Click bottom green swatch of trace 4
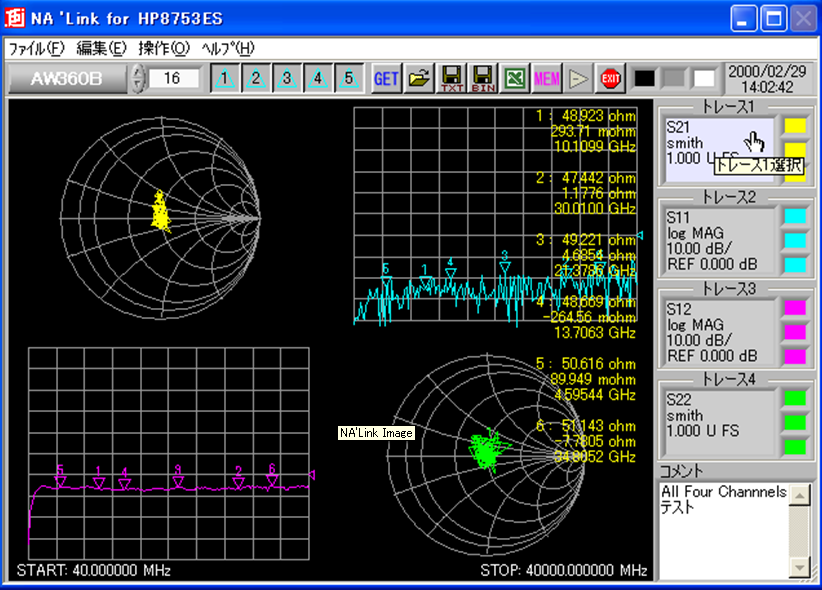 coord(795,447)
